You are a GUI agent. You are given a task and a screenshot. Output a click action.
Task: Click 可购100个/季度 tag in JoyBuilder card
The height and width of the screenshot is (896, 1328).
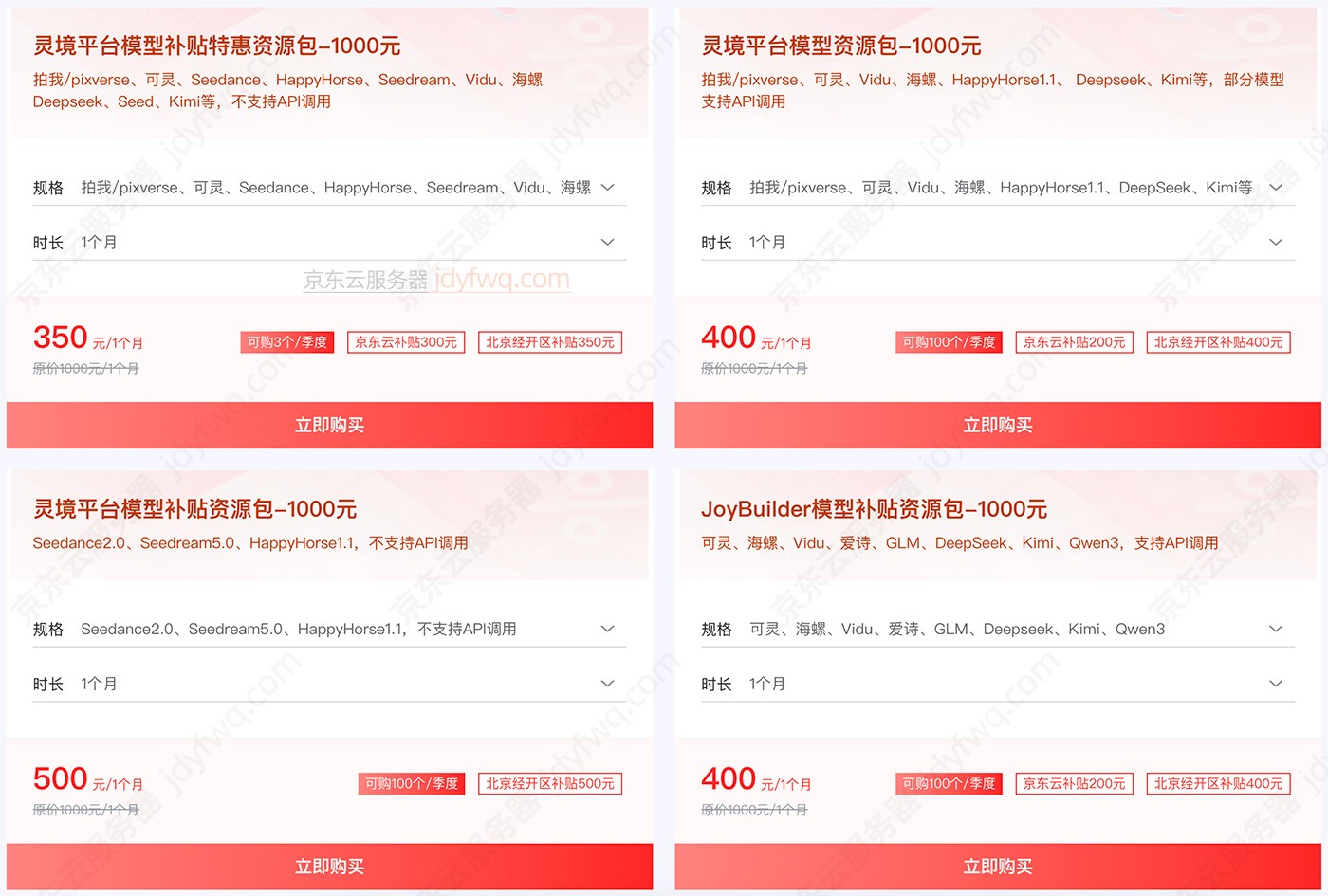click(x=950, y=784)
